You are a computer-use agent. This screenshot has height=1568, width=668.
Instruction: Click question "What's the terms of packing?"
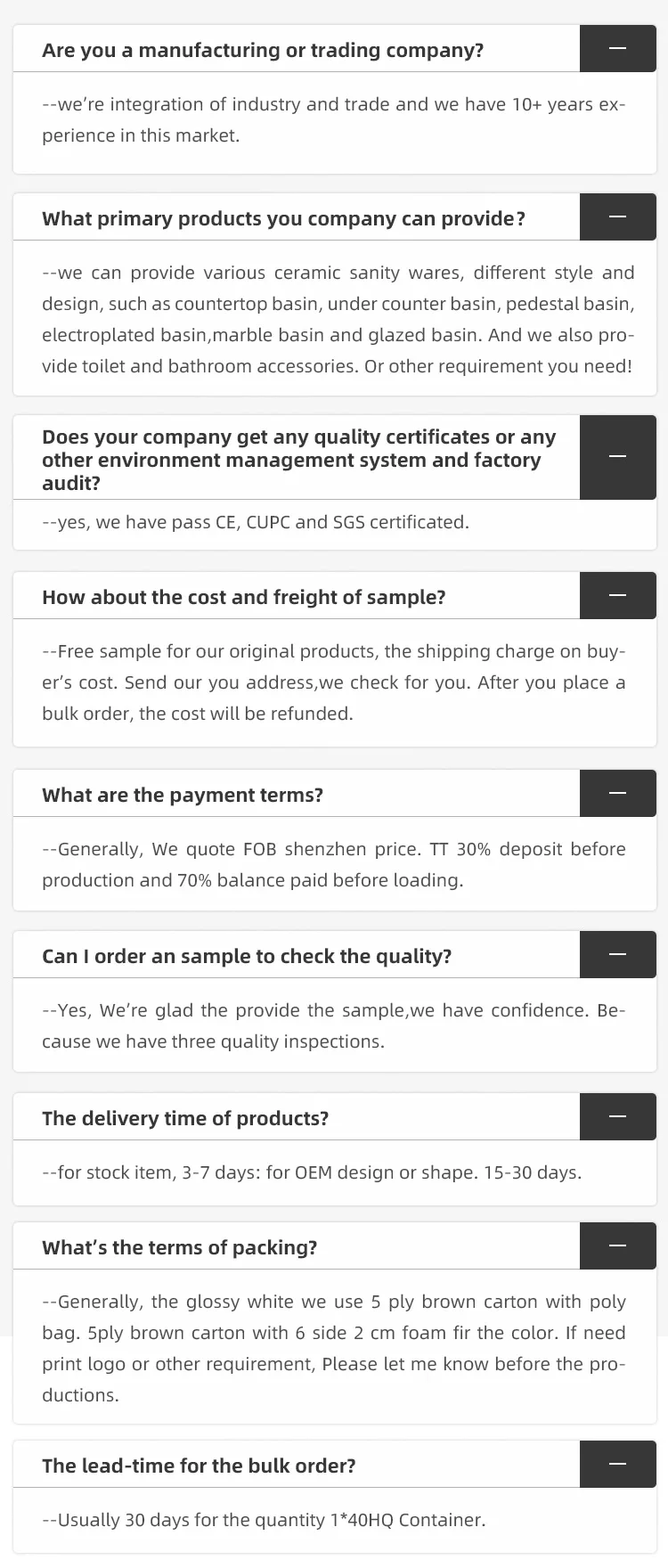179,1247
